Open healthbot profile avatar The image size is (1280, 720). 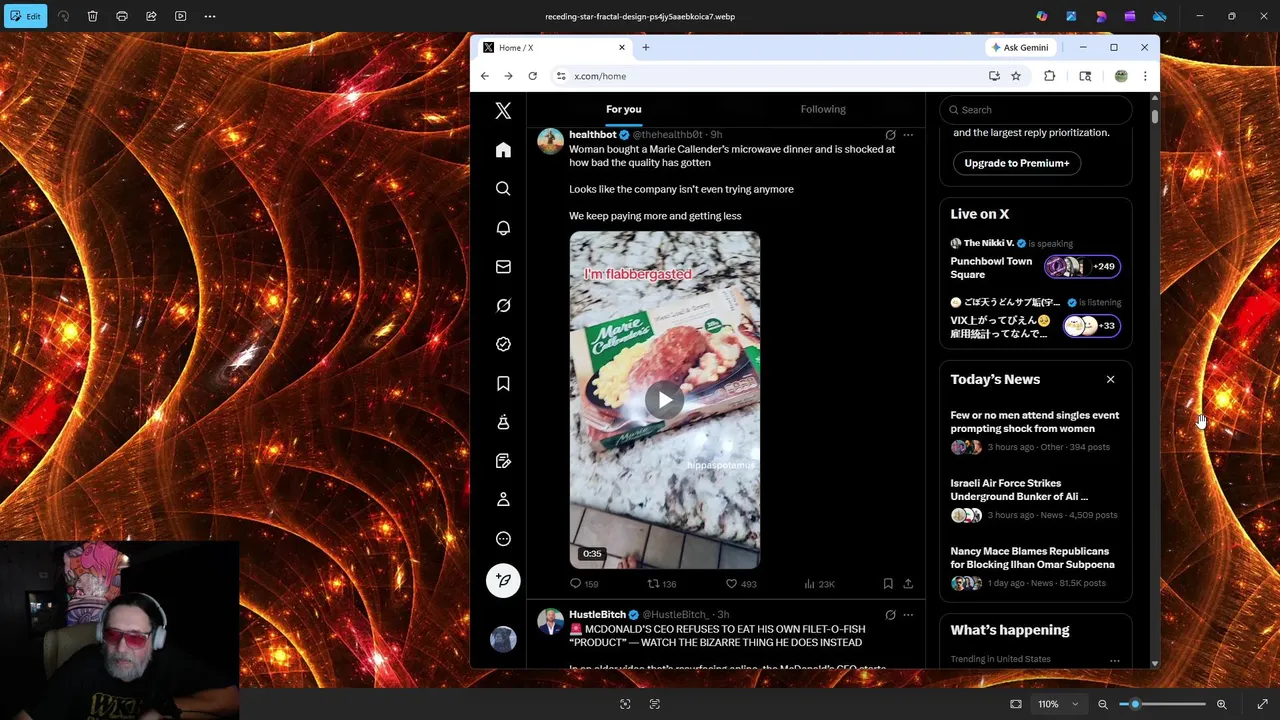click(x=550, y=141)
